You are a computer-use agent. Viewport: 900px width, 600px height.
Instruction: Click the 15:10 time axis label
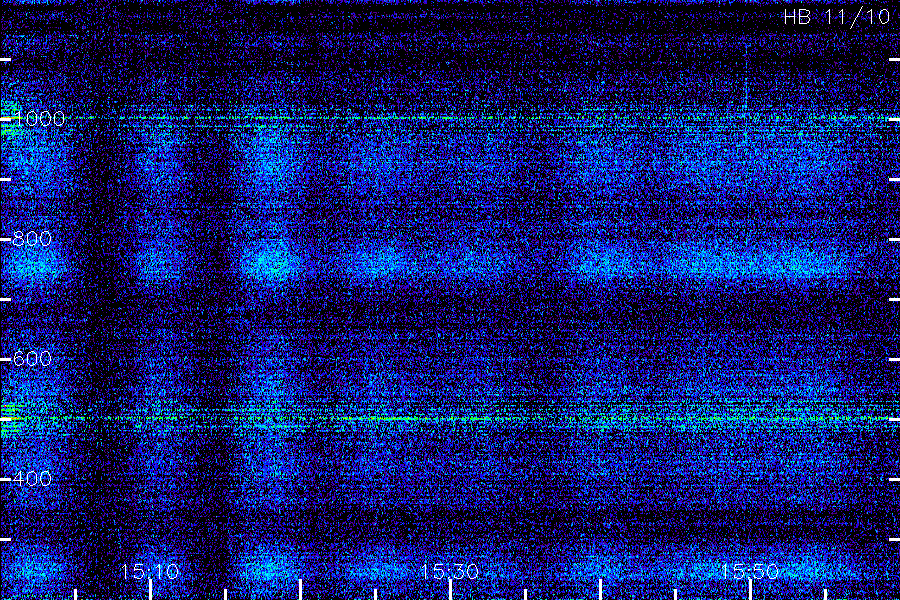[150, 571]
